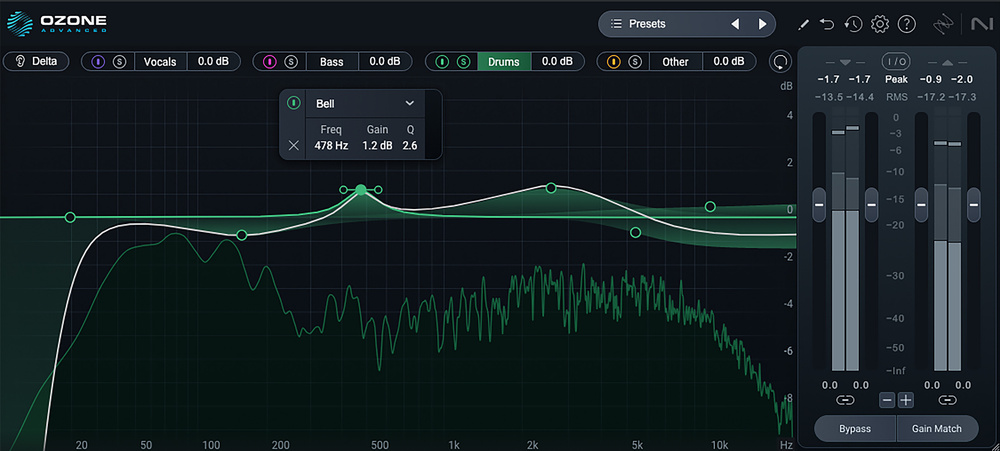
Task: Select the Other stem tab
Action: click(675, 62)
